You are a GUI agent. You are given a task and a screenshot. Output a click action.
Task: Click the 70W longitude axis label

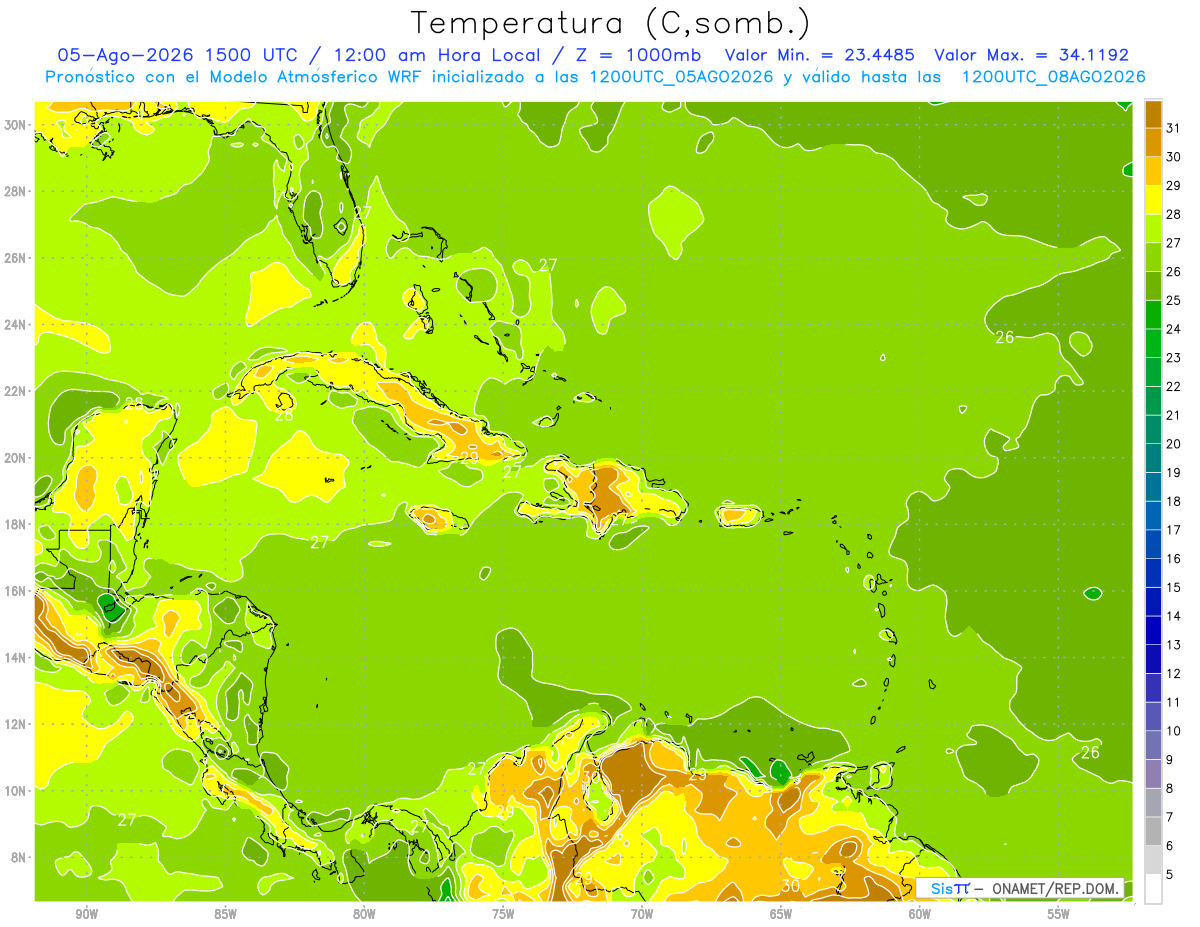click(642, 914)
